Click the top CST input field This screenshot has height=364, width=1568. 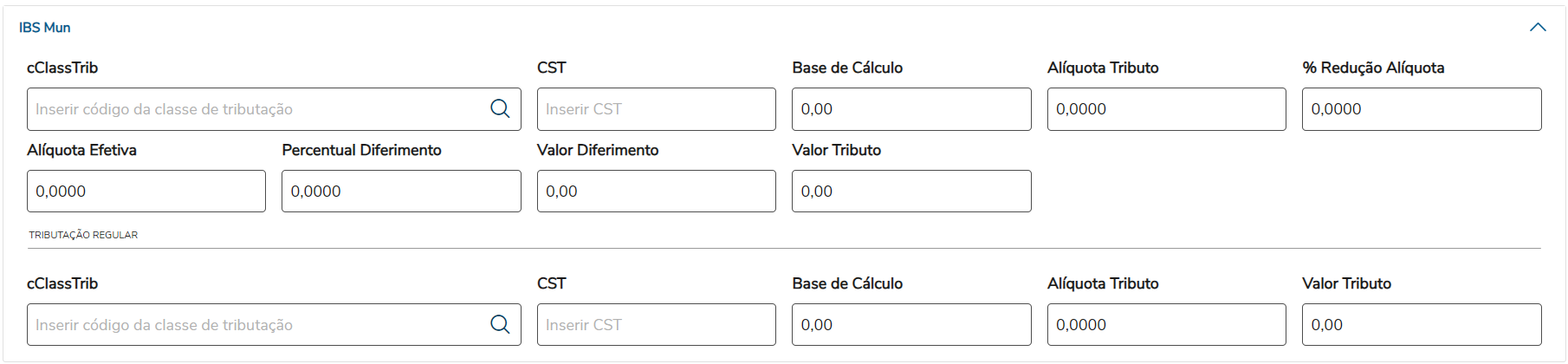coord(656,109)
